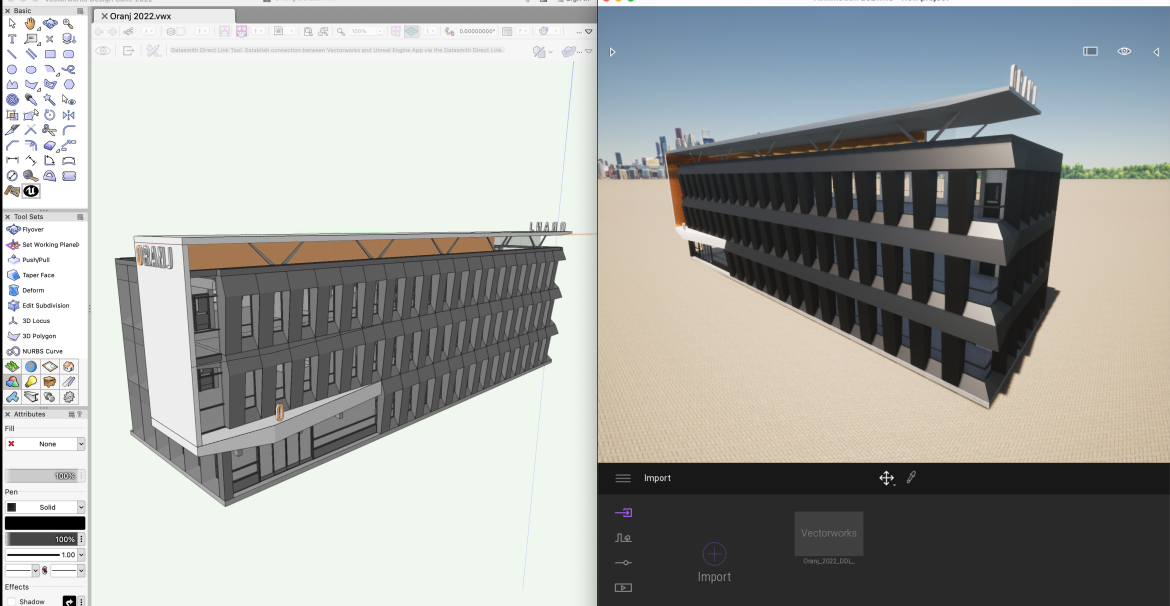Select the Circle tool
Image resolution: width=1170 pixels, height=606 pixels.
click(12, 69)
